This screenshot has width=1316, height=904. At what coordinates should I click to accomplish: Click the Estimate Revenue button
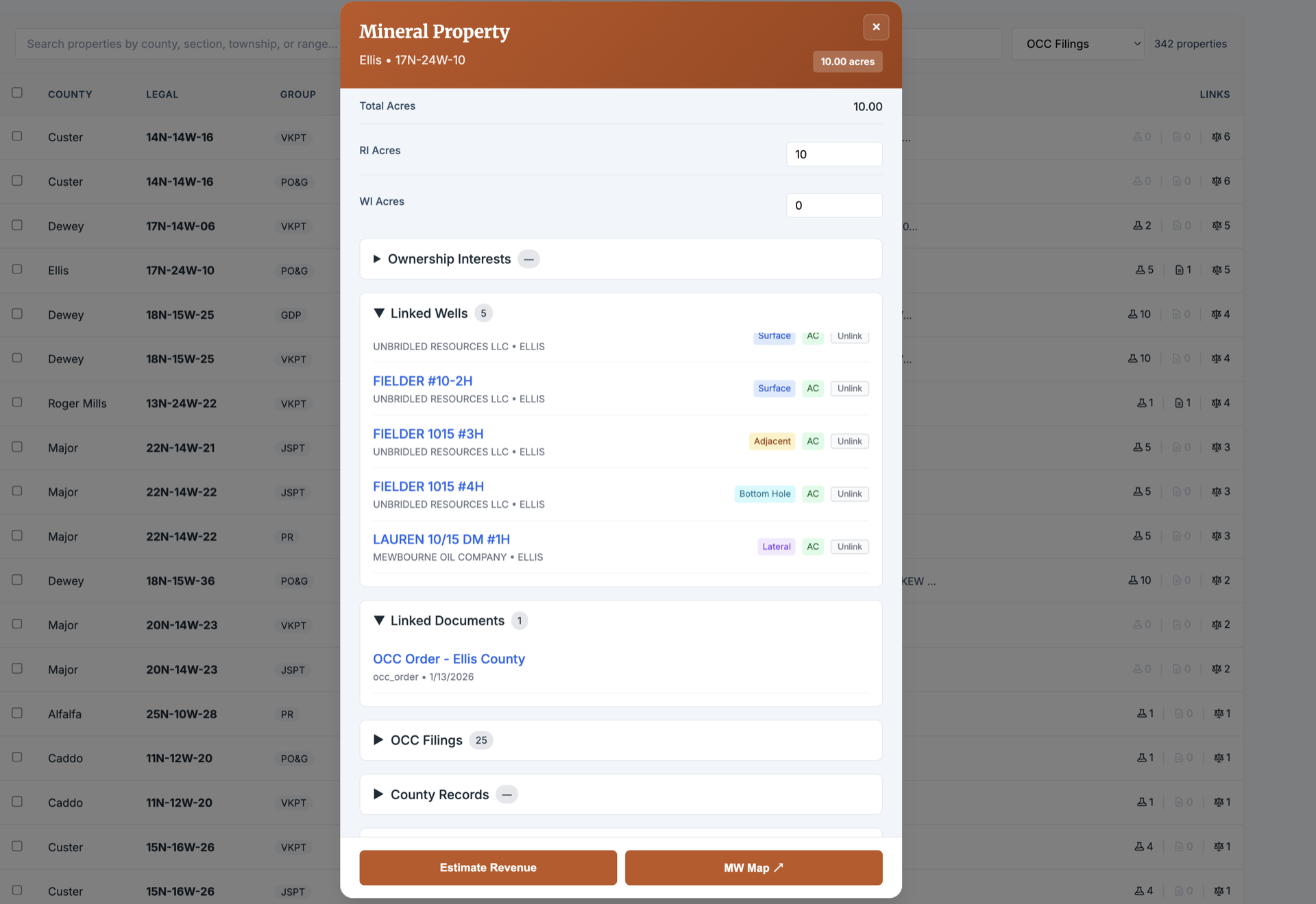pyautogui.click(x=487, y=867)
